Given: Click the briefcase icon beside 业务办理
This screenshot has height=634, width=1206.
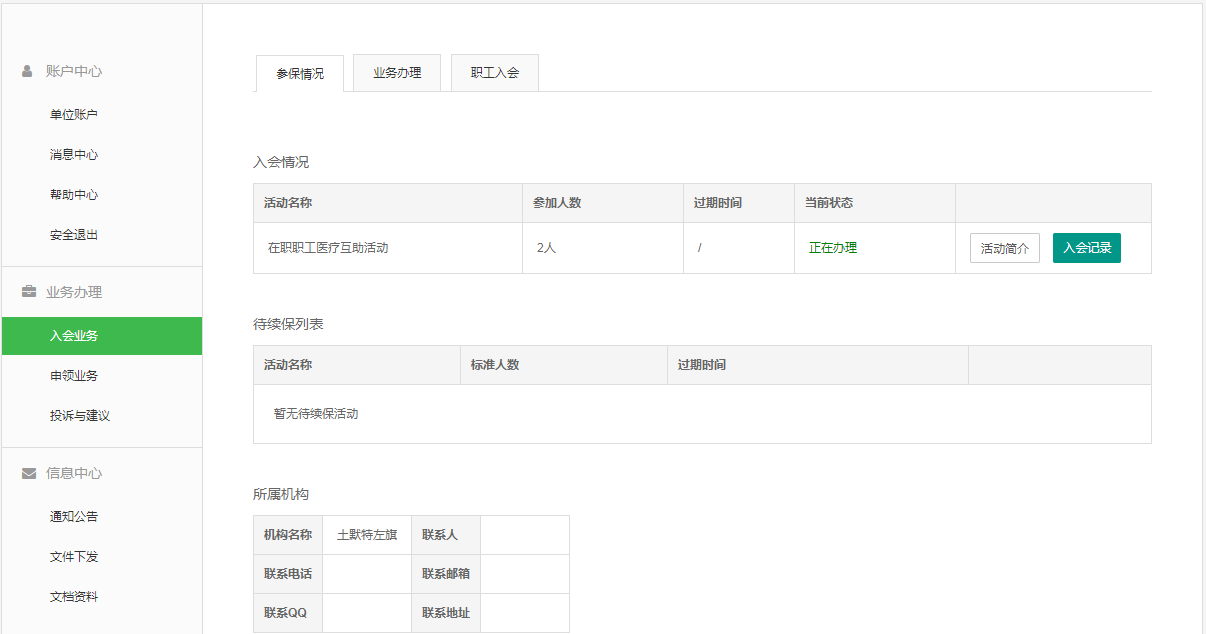Looking at the screenshot, I should 29,292.
